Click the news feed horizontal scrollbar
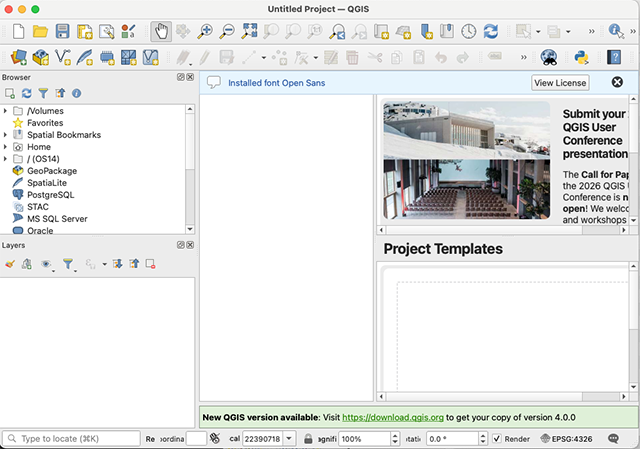Viewport: 640px width, 449px height. coord(502,230)
